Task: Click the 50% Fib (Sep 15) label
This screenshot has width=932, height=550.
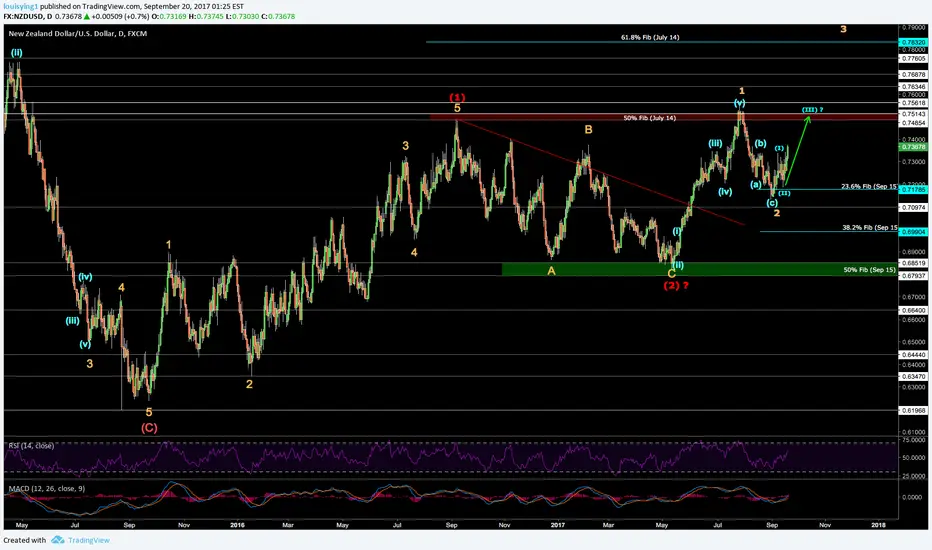Action: pos(869,269)
